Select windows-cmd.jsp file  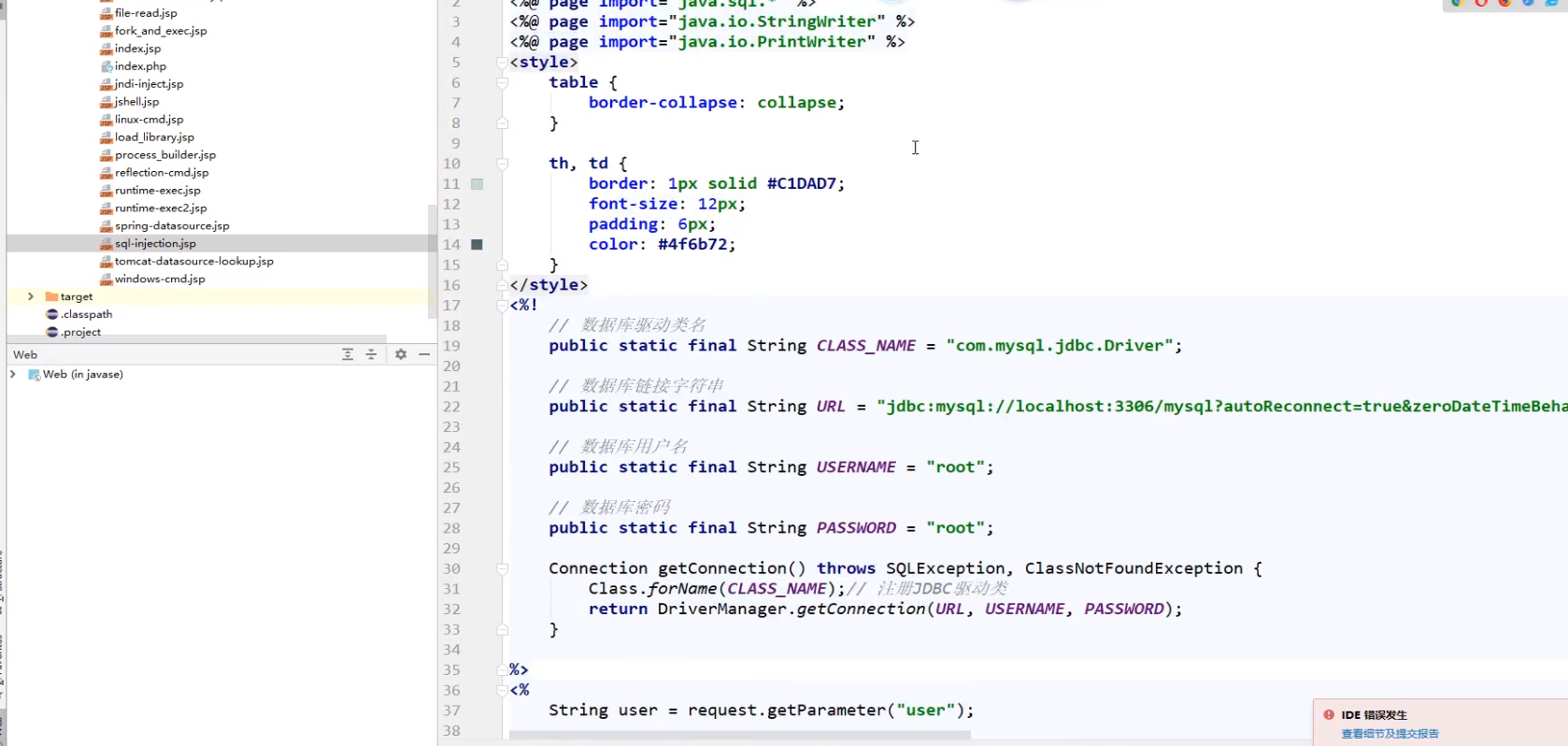pos(160,280)
